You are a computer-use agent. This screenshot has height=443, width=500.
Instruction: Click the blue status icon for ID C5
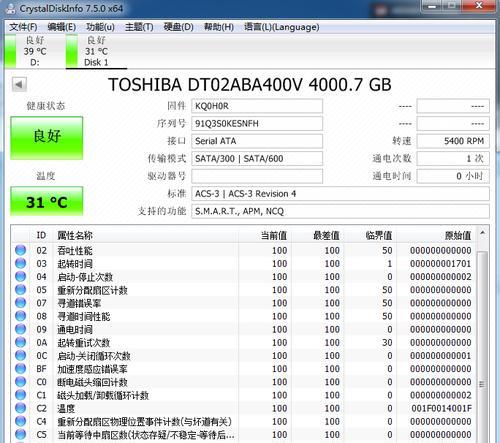(21, 434)
